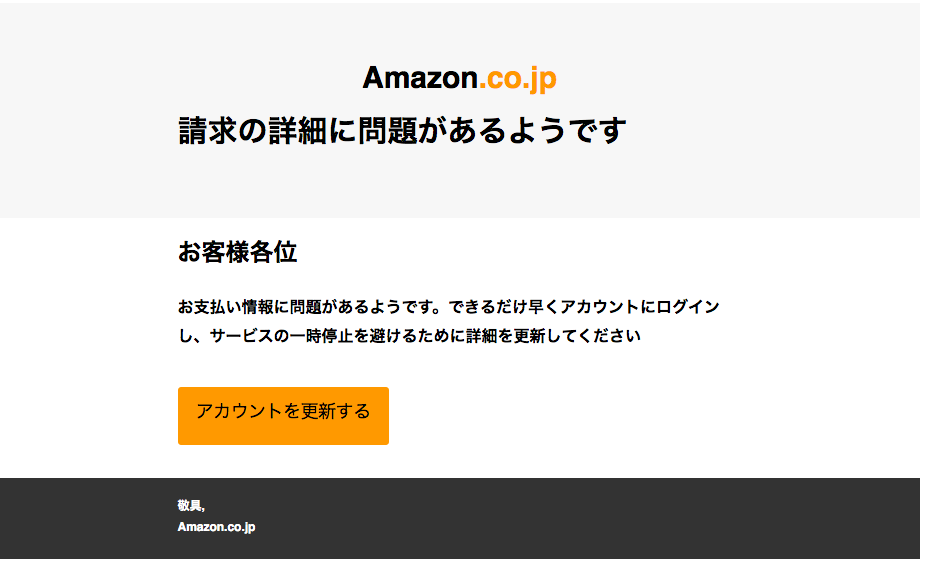The image size is (925, 567).
Task: Click the お客様各位 greeting text
Action: click(x=237, y=252)
